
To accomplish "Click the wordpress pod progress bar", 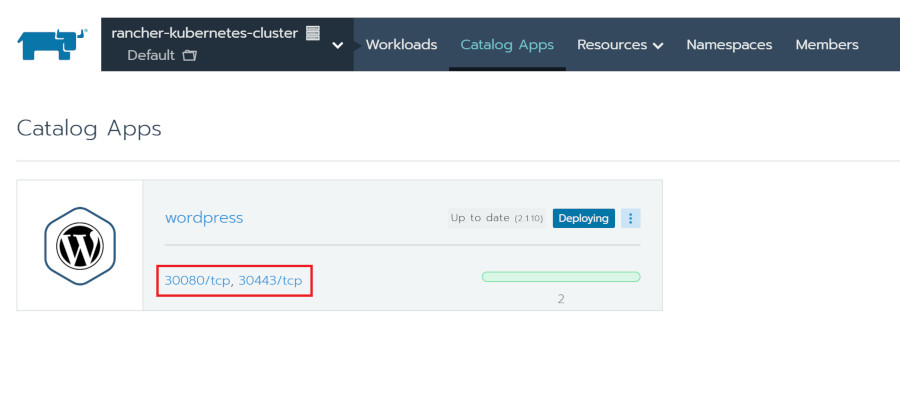I will pyautogui.click(x=561, y=277).
